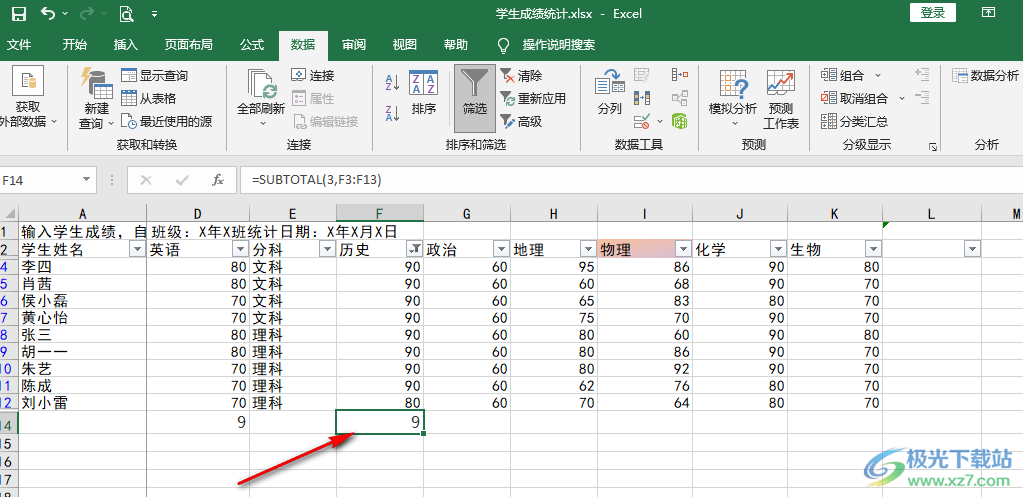This screenshot has height=497, width=1023.
Task: Click the Name Box showing F14
Action: 39,180
